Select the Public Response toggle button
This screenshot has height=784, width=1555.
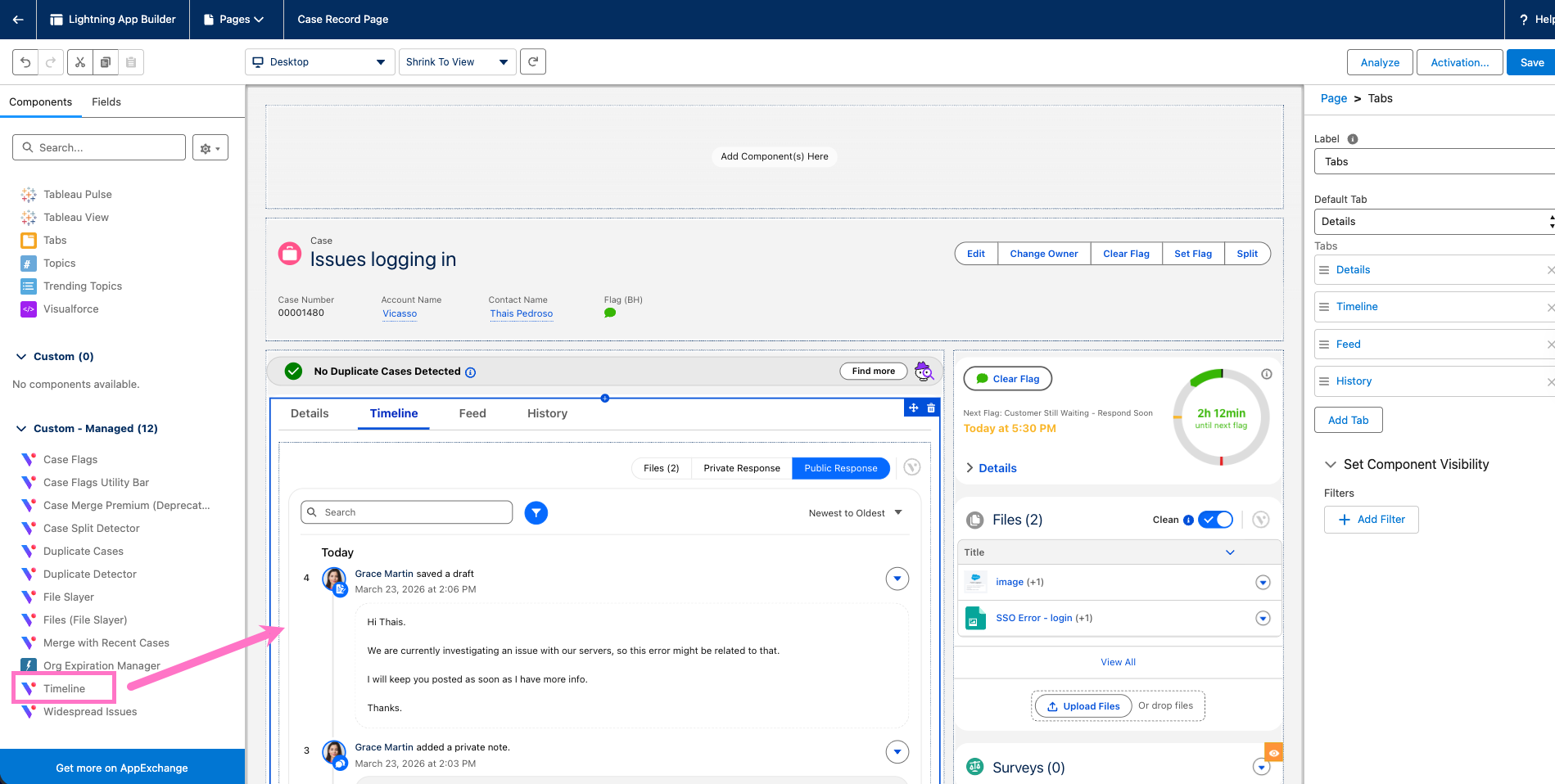(841, 468)
